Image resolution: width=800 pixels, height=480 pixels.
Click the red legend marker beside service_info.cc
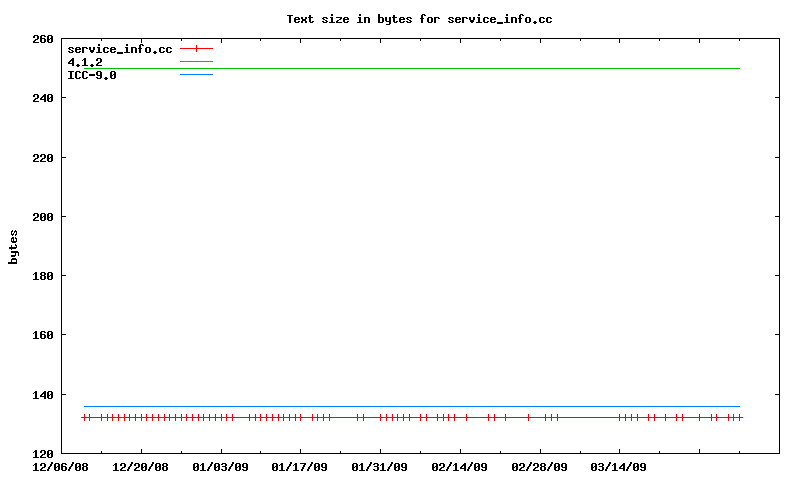[x=197, y=48]
